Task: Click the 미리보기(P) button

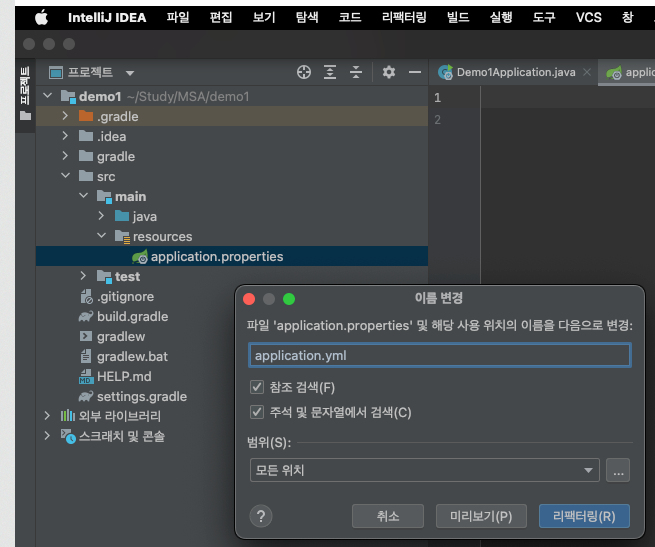Action: click(481, 516)
